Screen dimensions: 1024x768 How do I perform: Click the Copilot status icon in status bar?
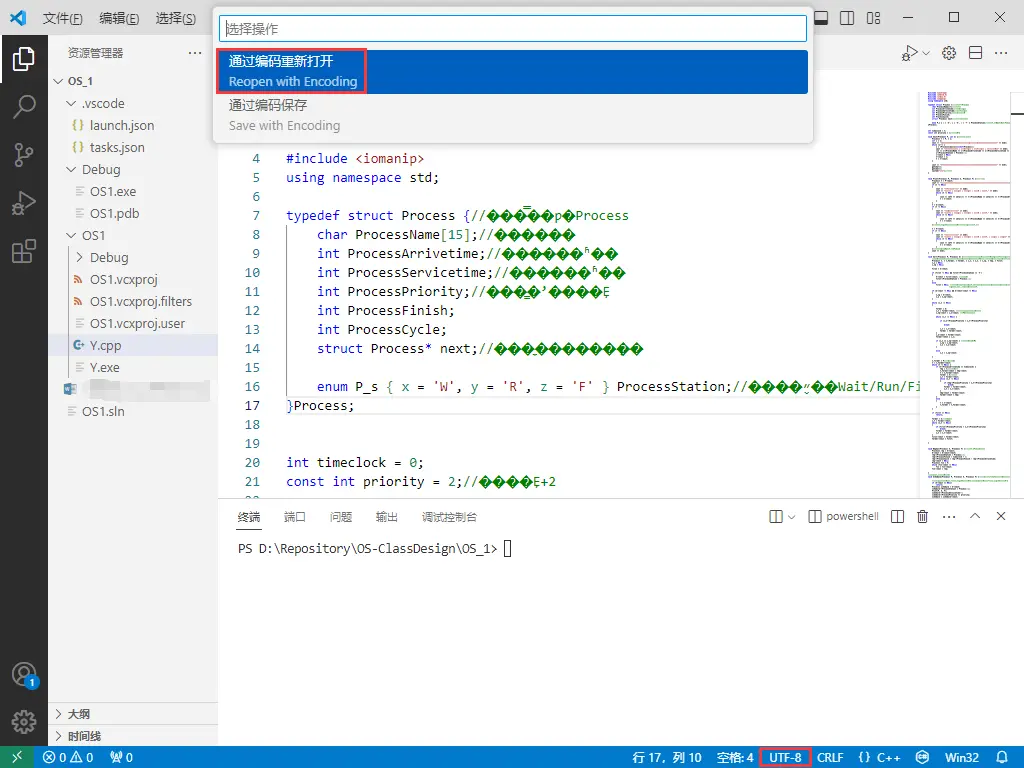922,758
